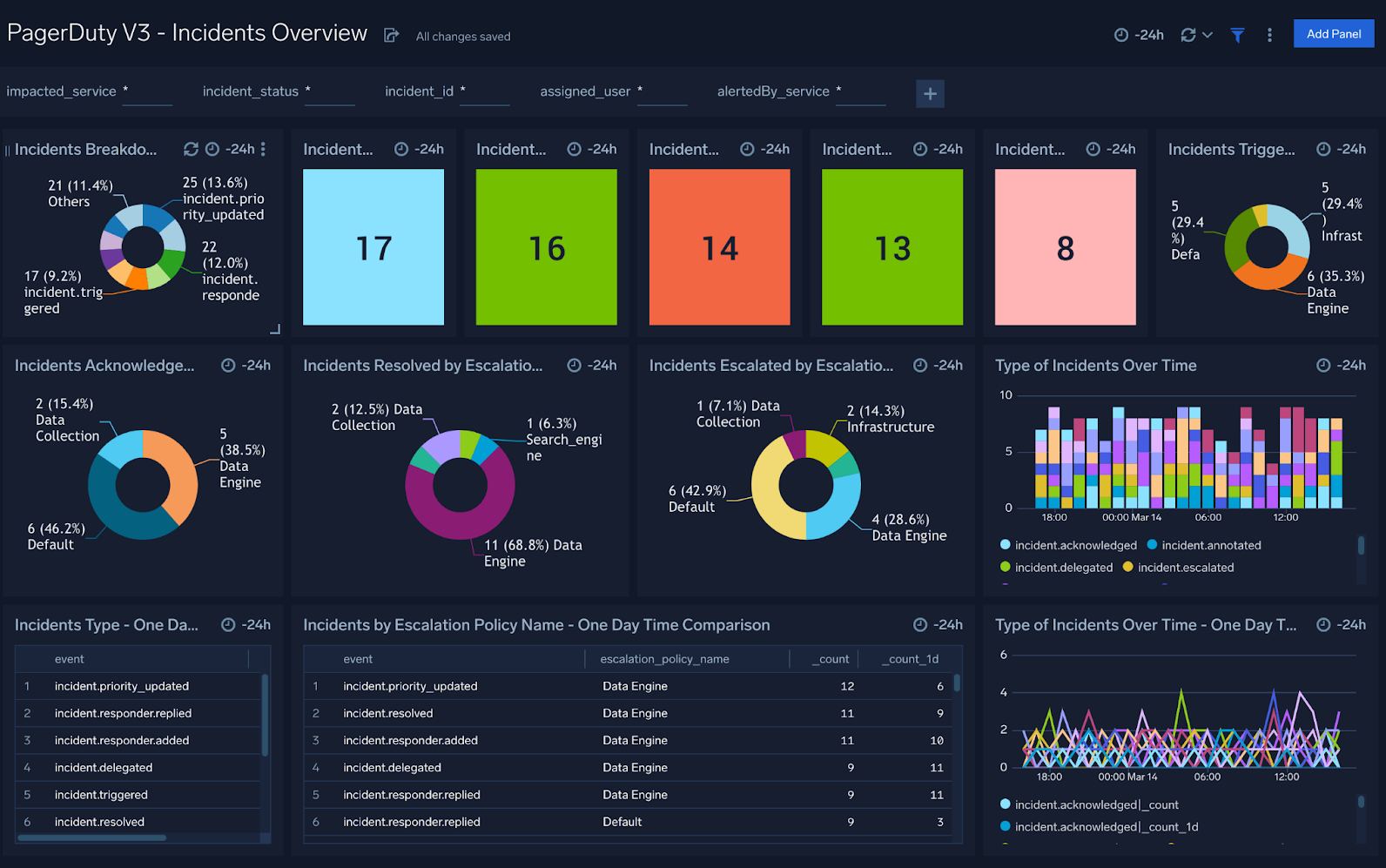Sort table by _count column header
1386x868 pixels.
(x=833, y=659)
